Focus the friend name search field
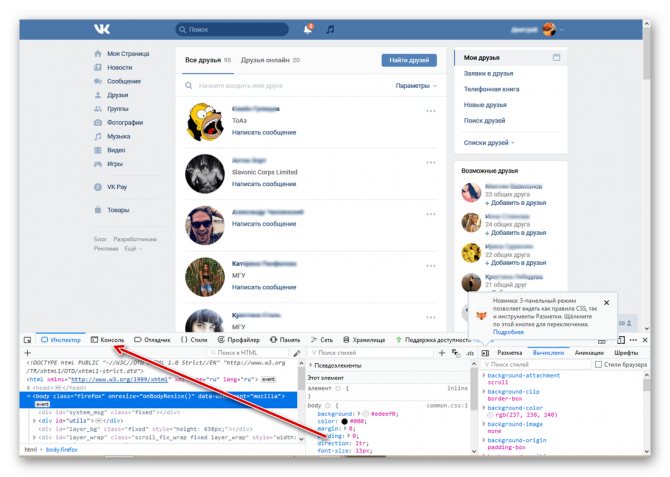 tap(286, 86)
